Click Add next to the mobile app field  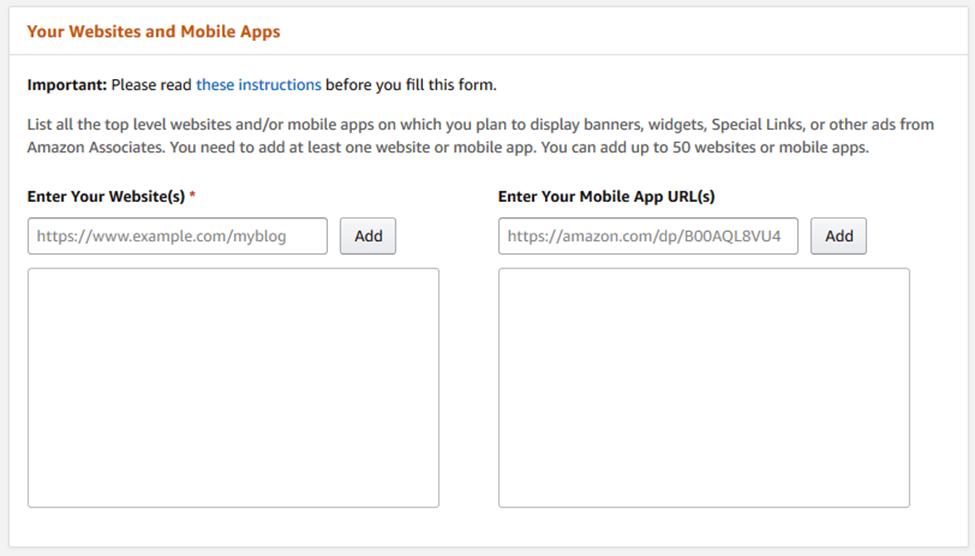[x=838, y=236]
